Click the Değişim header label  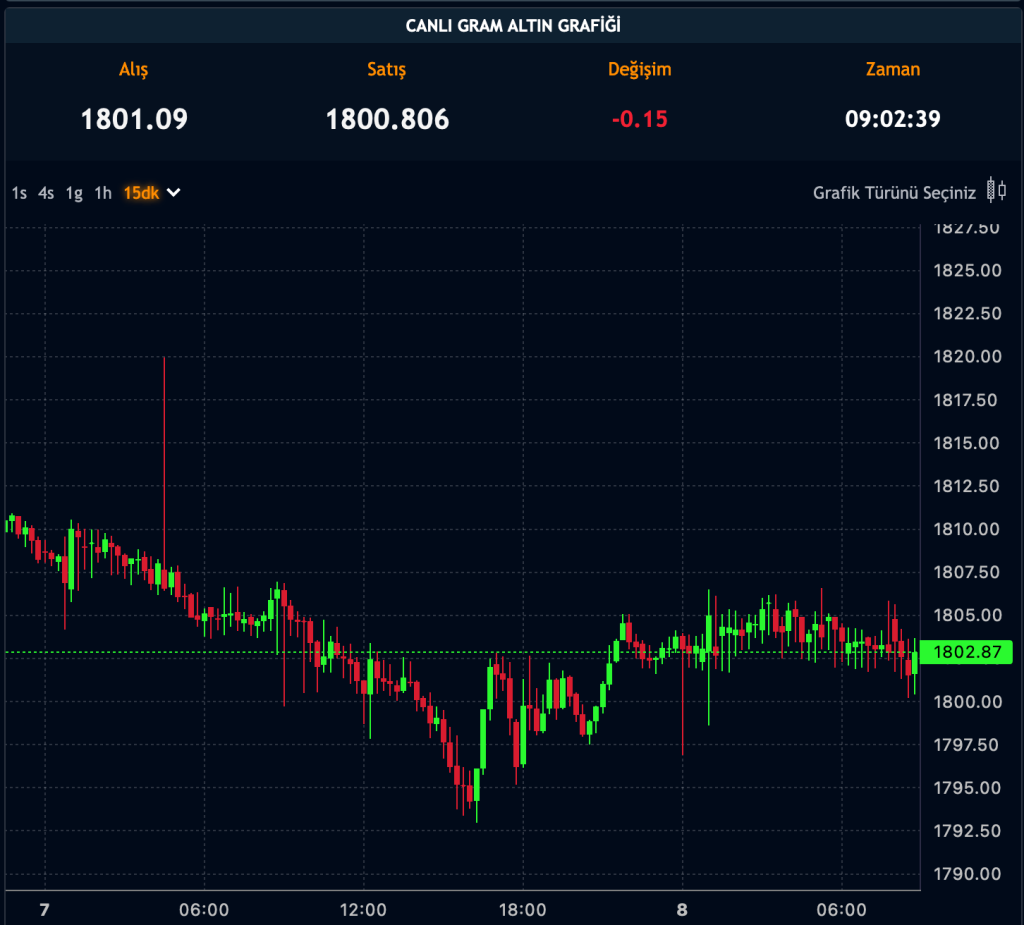[639, 70]
